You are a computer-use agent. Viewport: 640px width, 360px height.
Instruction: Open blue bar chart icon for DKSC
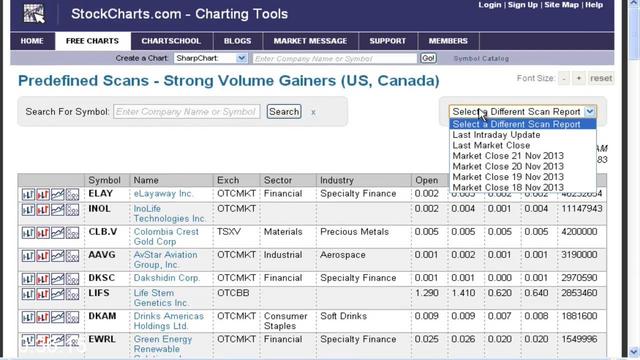coord(28,279)
